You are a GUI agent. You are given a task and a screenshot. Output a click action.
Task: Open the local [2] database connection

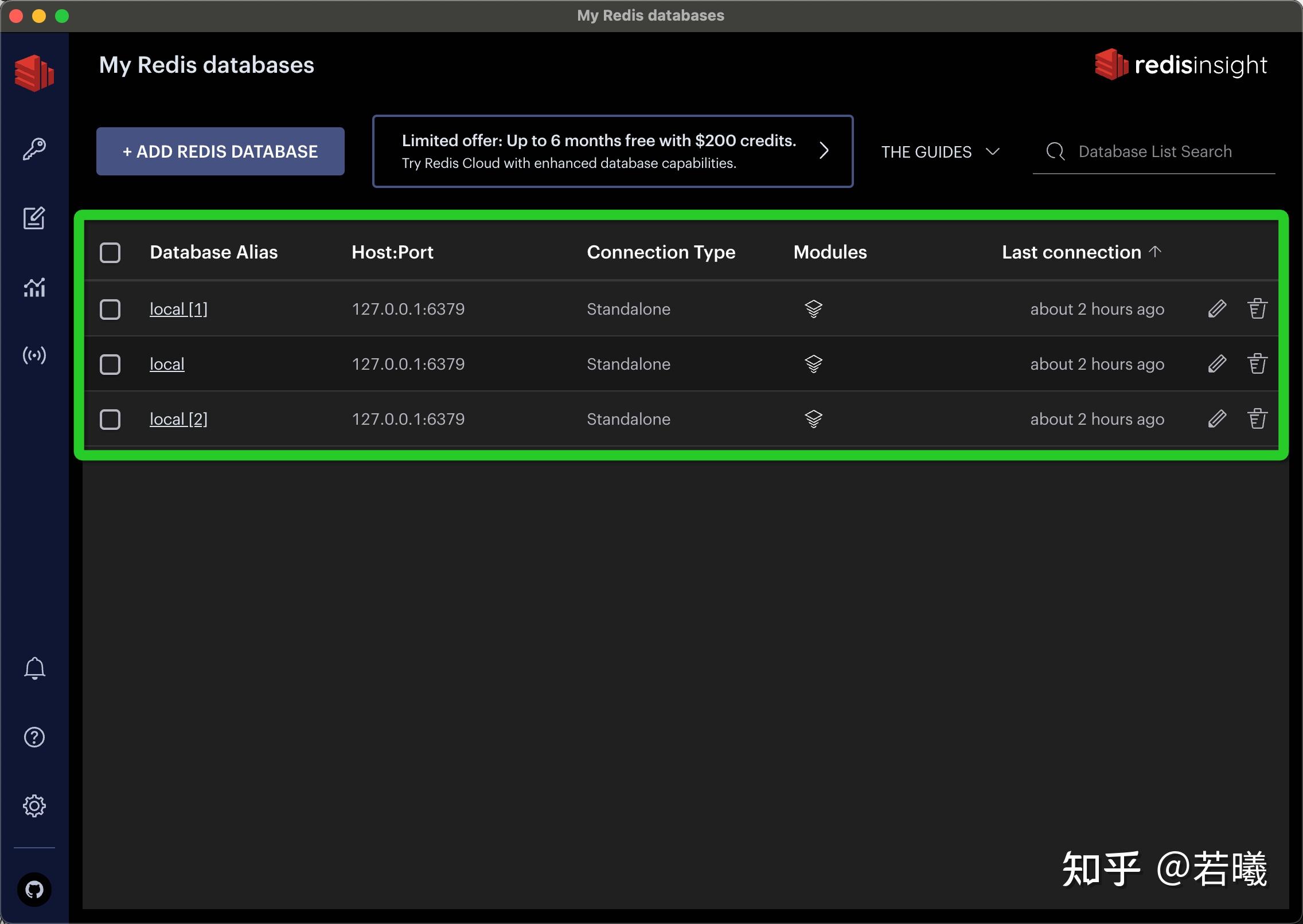pos(178,419)
